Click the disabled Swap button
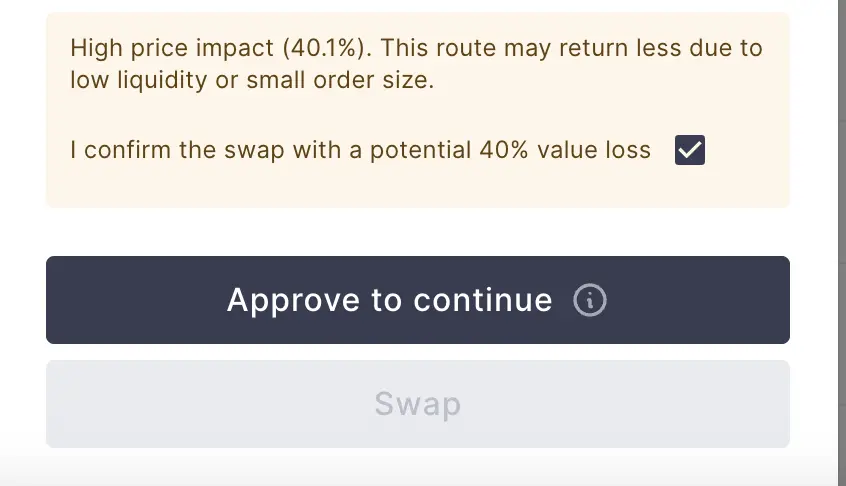 click(417, 404)
